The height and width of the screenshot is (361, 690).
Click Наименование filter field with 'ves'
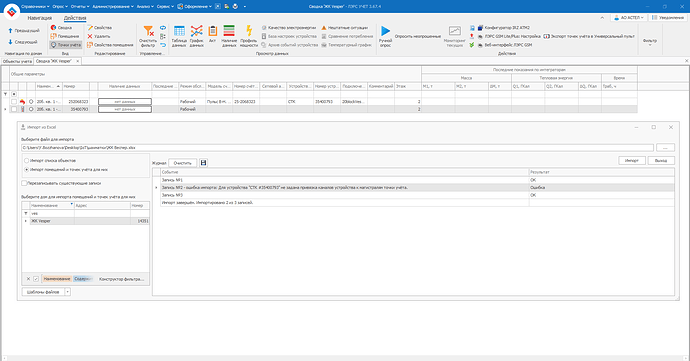click(x=52, y=214)
